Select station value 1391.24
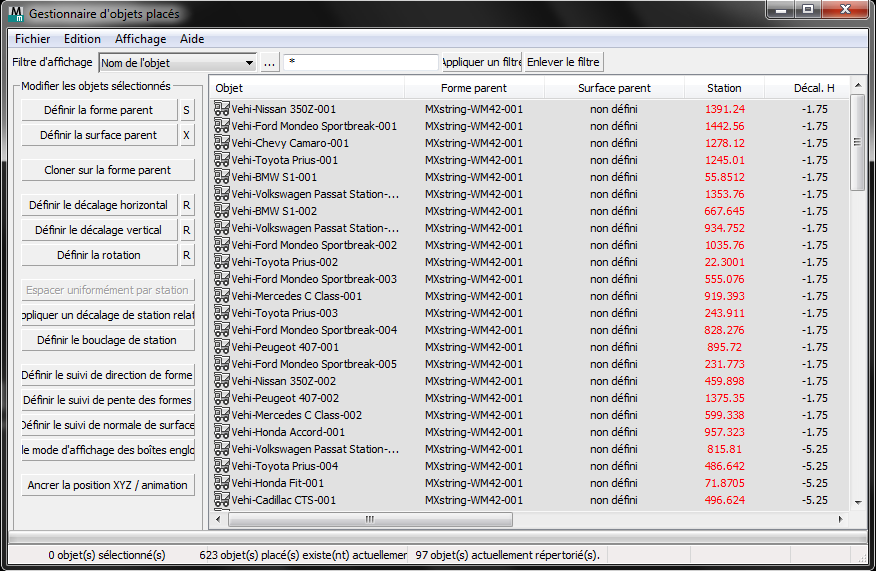 725,109
